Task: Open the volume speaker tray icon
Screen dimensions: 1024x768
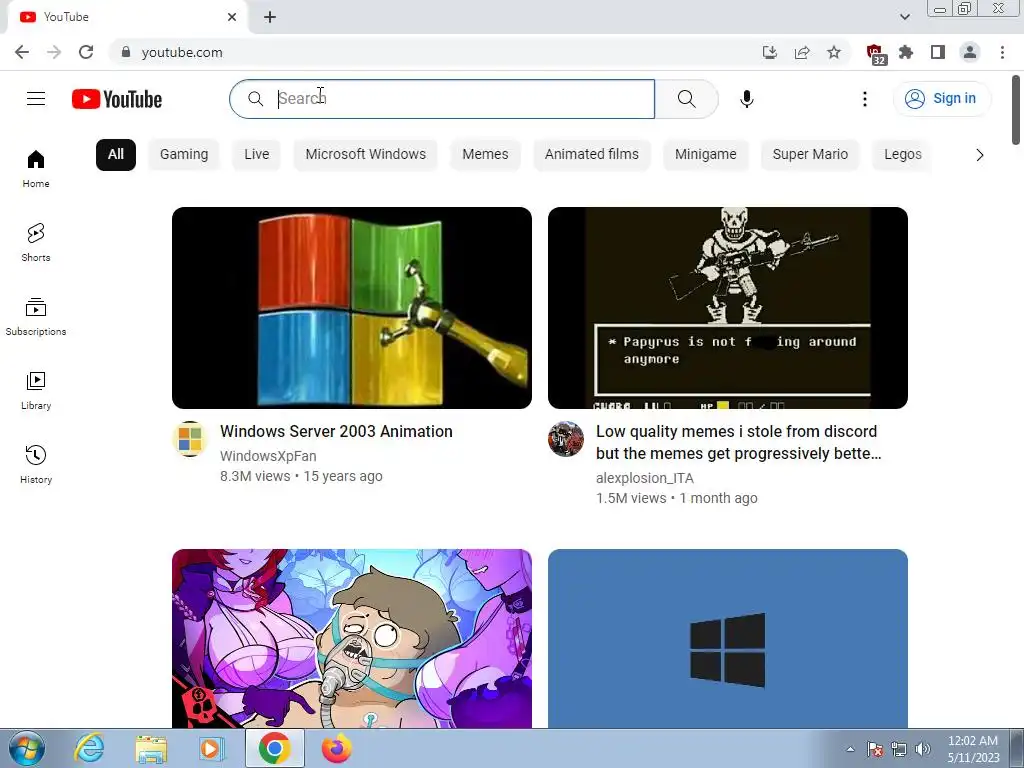Action: [x=923, y=749]
